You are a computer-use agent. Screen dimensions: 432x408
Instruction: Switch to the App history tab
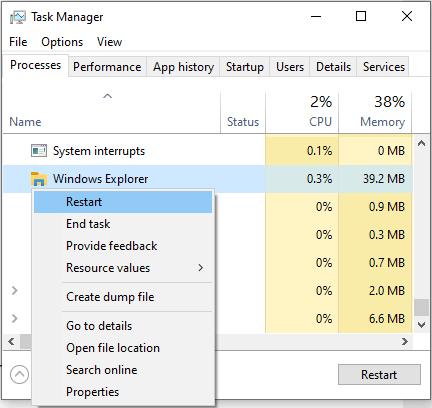tap(183, 67)
